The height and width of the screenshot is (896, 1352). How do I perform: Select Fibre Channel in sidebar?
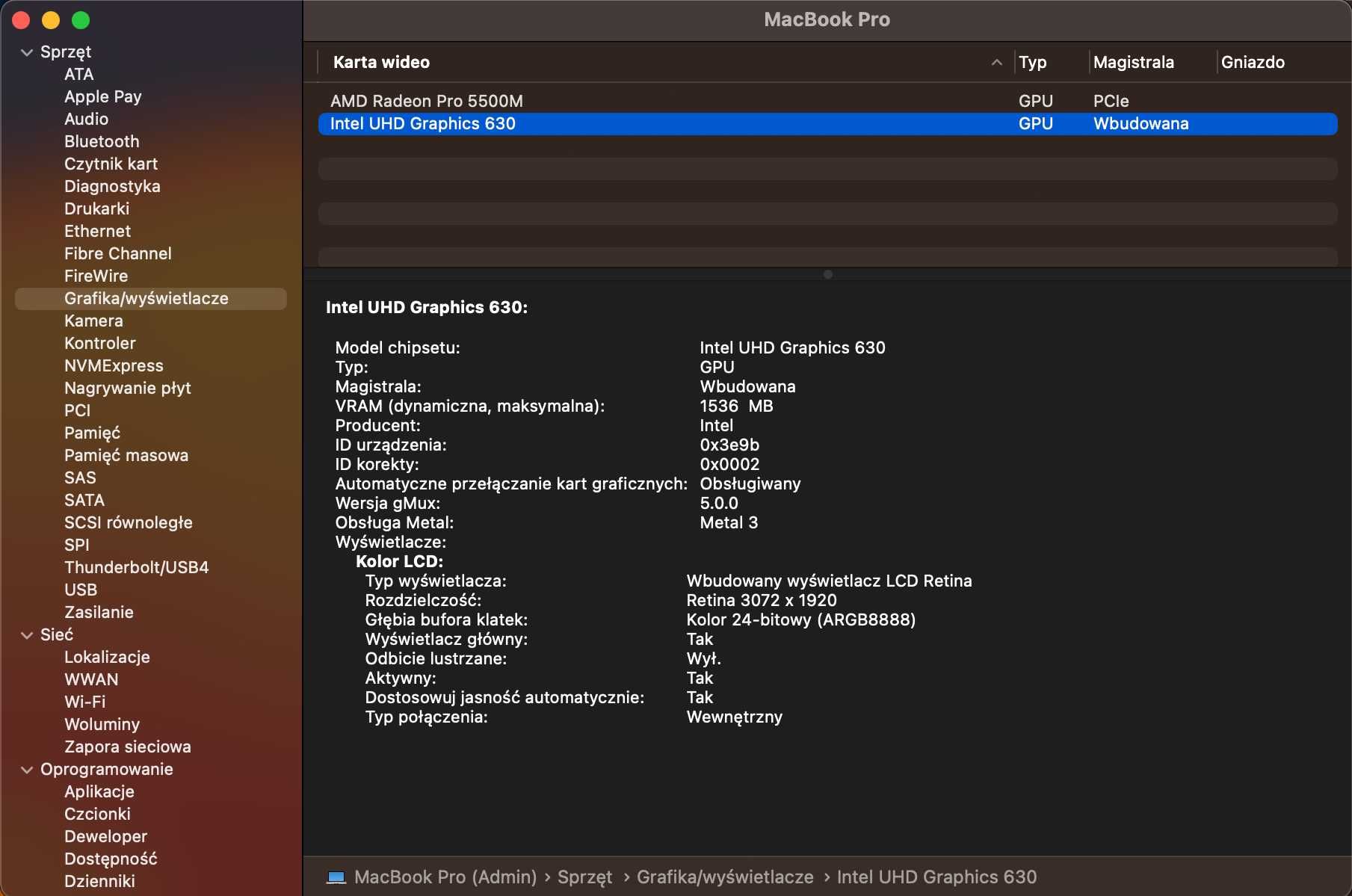pos(118,254)
